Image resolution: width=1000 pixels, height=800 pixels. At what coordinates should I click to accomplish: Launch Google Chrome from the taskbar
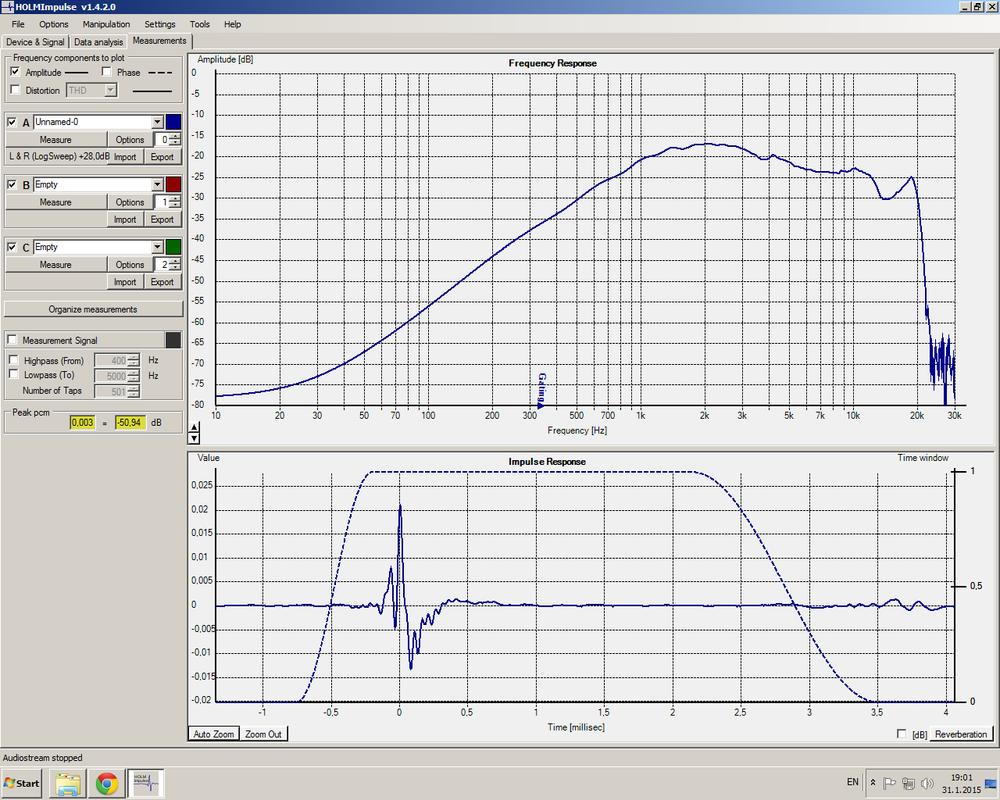click(107, 783)
